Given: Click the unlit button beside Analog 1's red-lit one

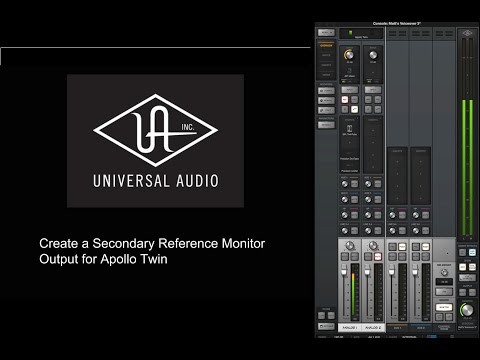Looking at the screenshot, I should point(354,99).
